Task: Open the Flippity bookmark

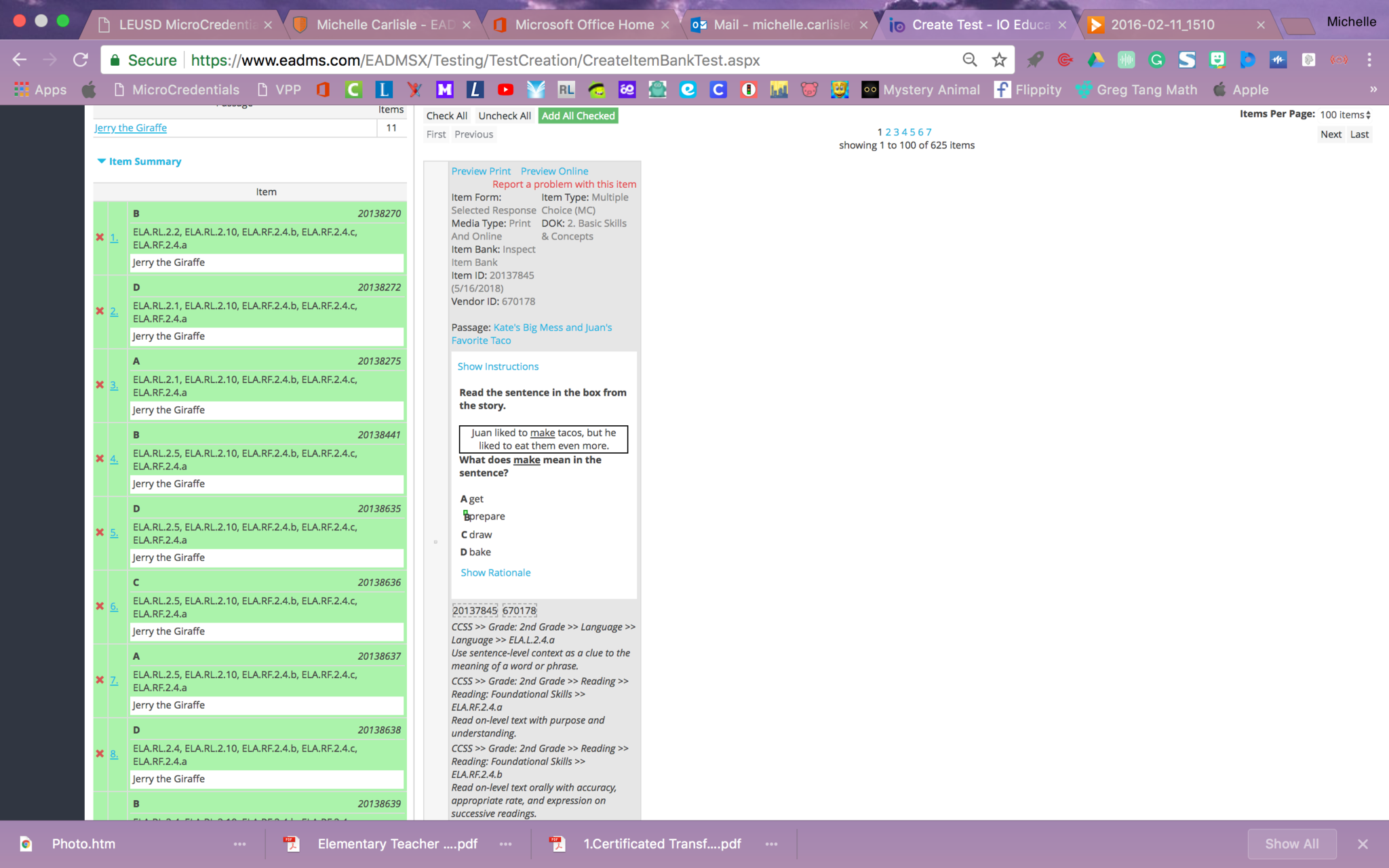Action: coord(1028,90)
